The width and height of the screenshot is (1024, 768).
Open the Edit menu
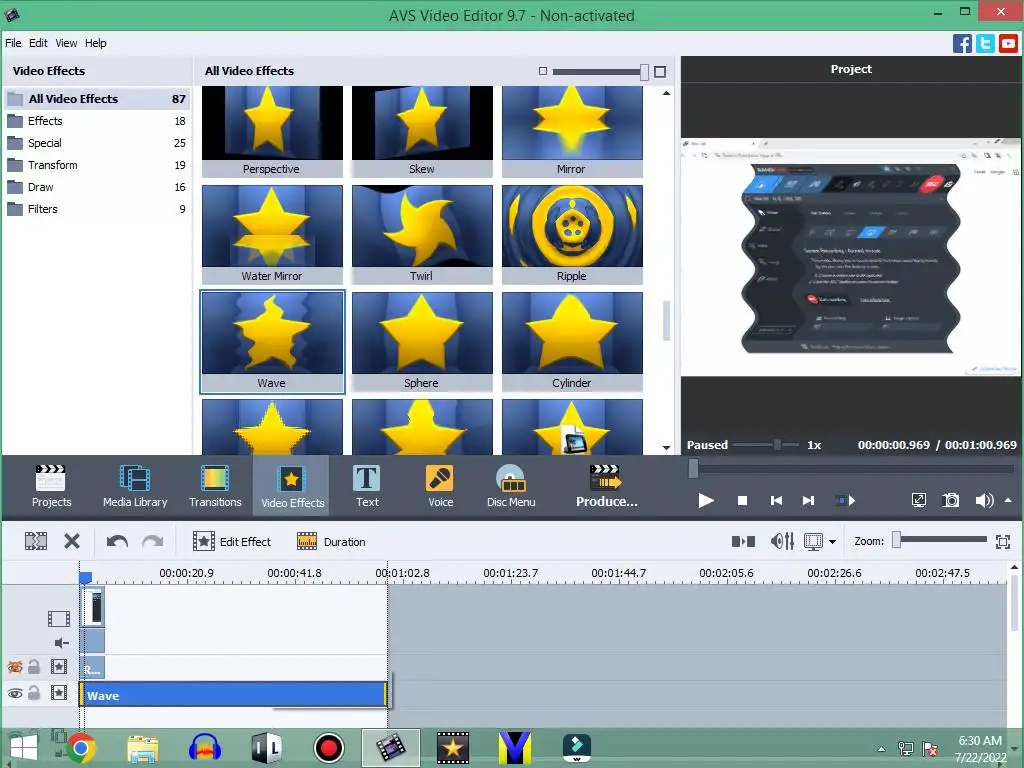pyautogui.click(x=38, y=43)
